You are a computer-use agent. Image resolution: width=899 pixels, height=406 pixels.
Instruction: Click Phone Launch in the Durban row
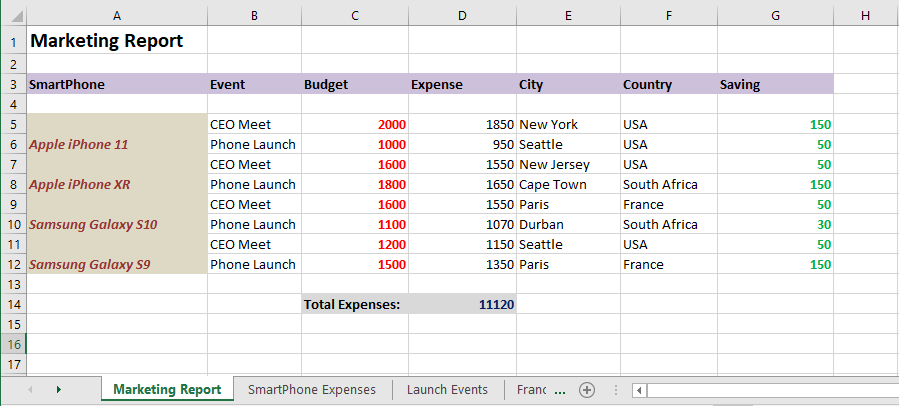point(254,225)
